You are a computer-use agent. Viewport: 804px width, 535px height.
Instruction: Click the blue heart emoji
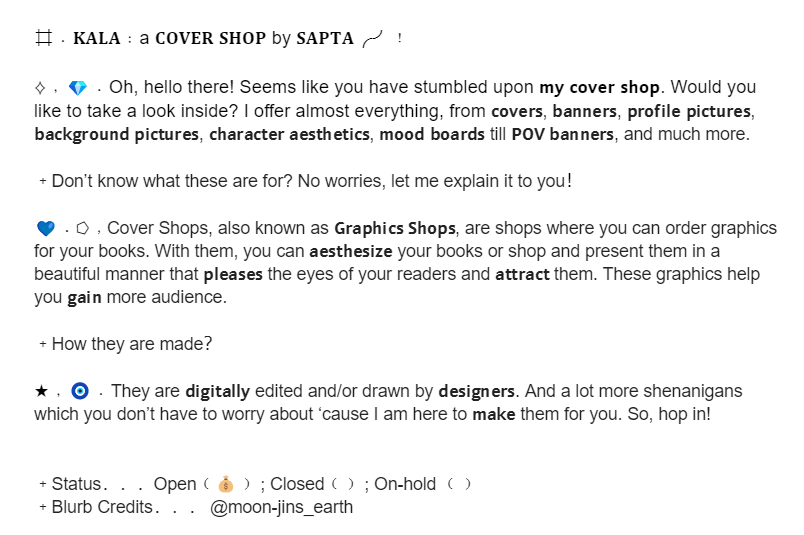tap(45, 228)
